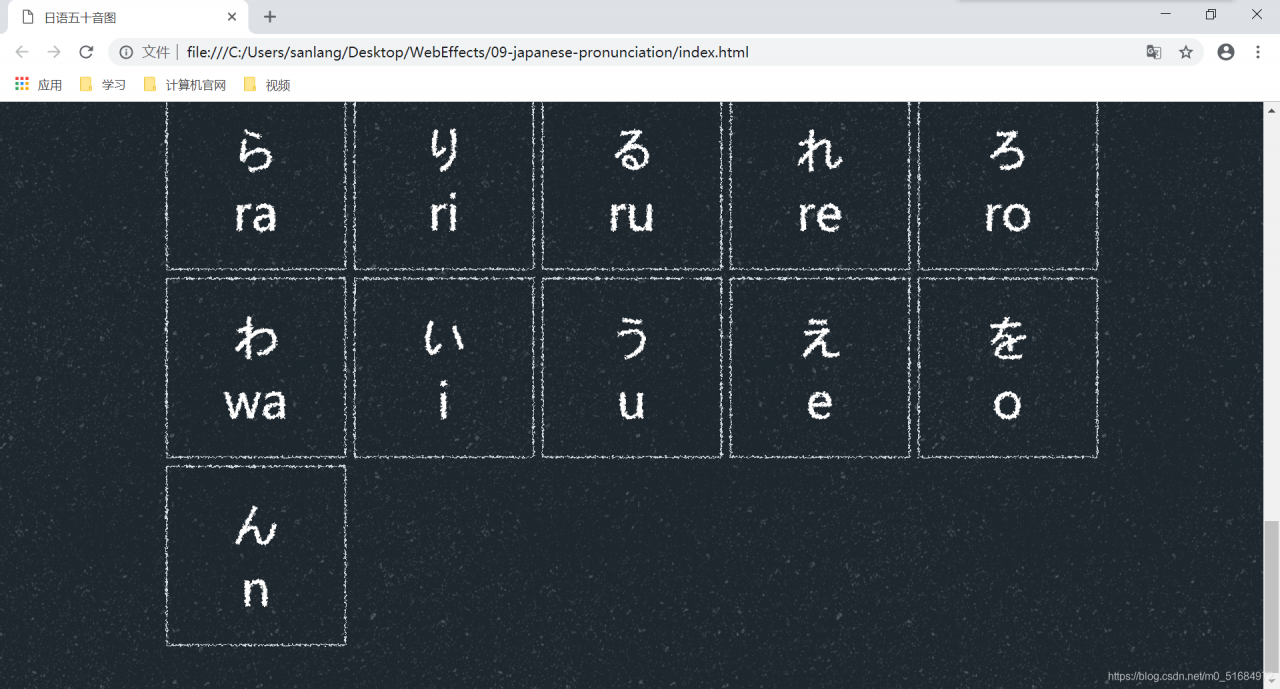
Task: Click the ん n card
Action: click(x=256, y=556)
